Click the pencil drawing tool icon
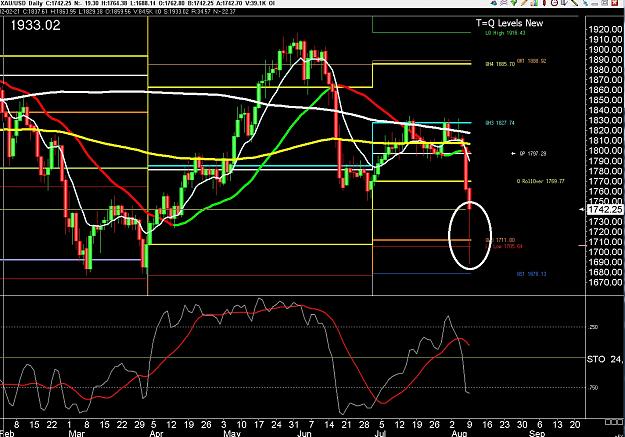This screenshot has width=625, height=437. (524, 2)
